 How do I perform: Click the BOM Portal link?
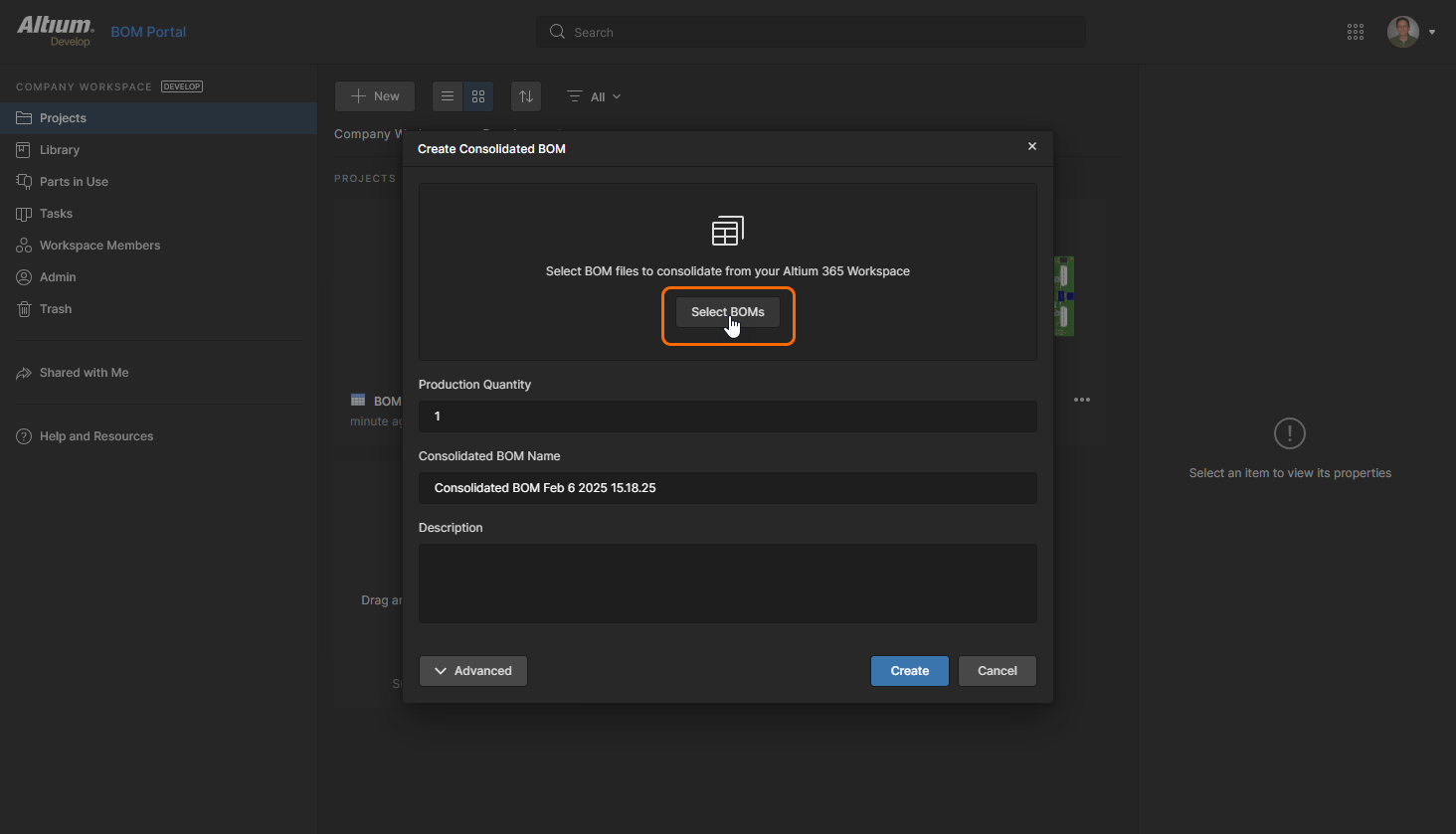(x=148, y=32)
